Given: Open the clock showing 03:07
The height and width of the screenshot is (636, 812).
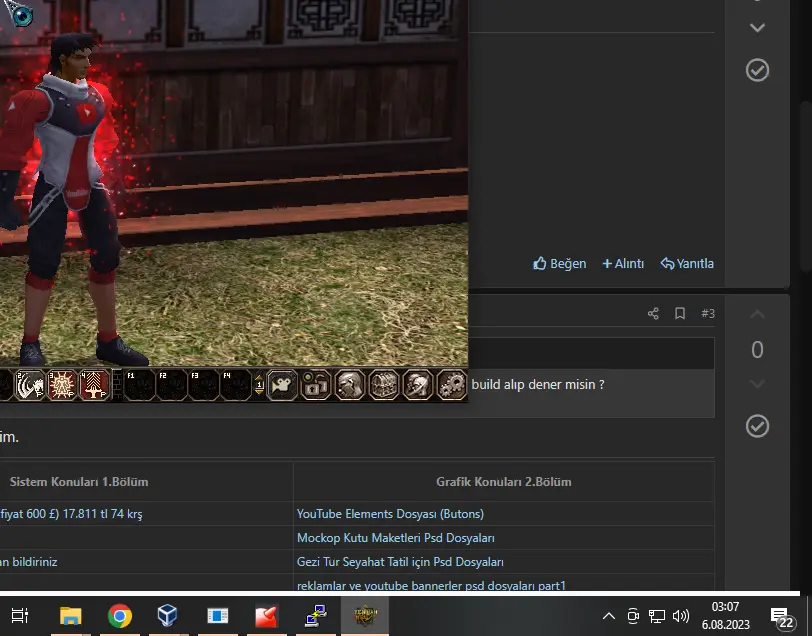Looking at the screenshot, I should [x=726, y=616].
